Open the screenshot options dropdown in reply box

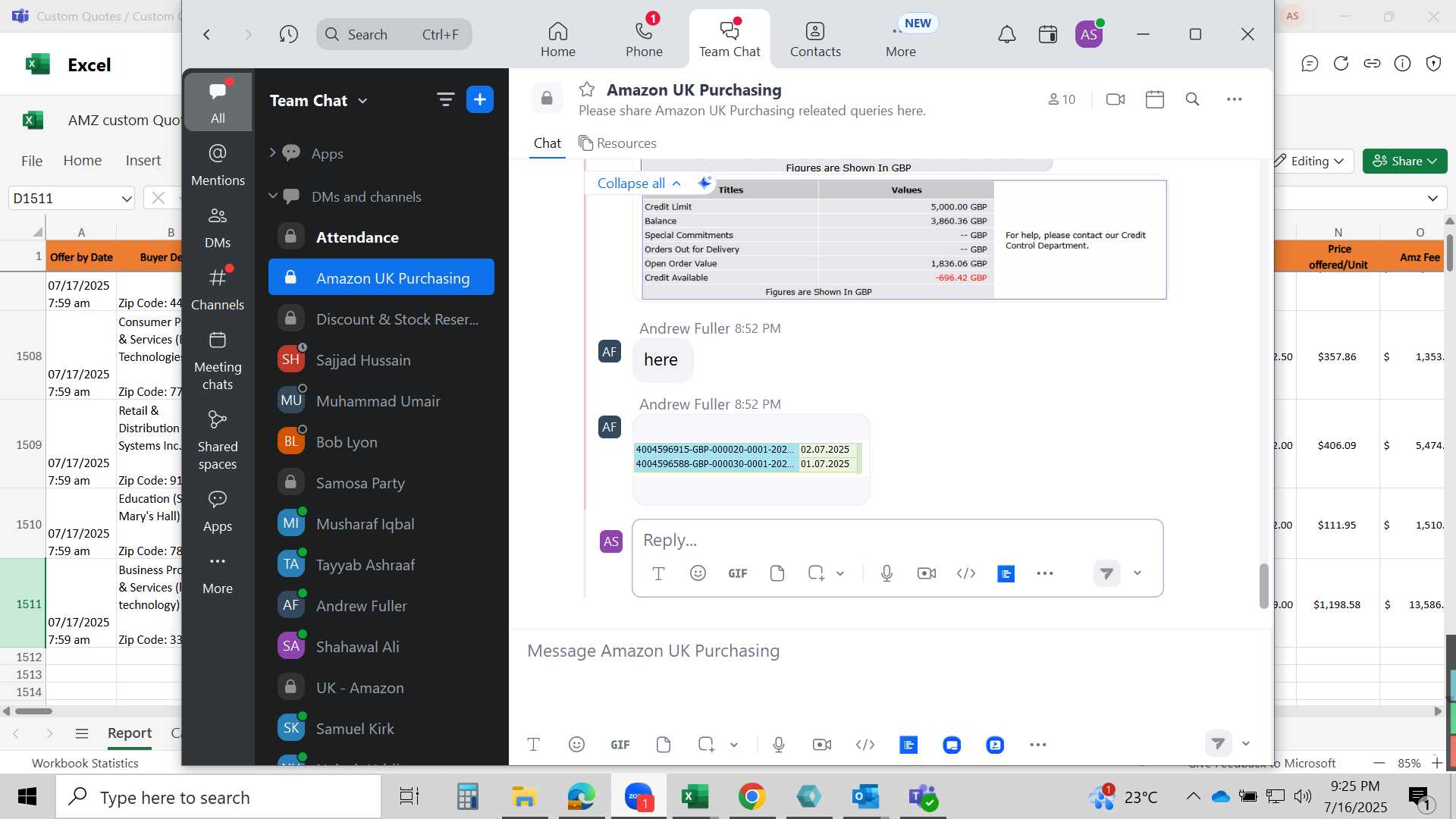click(x=840, y=573)
